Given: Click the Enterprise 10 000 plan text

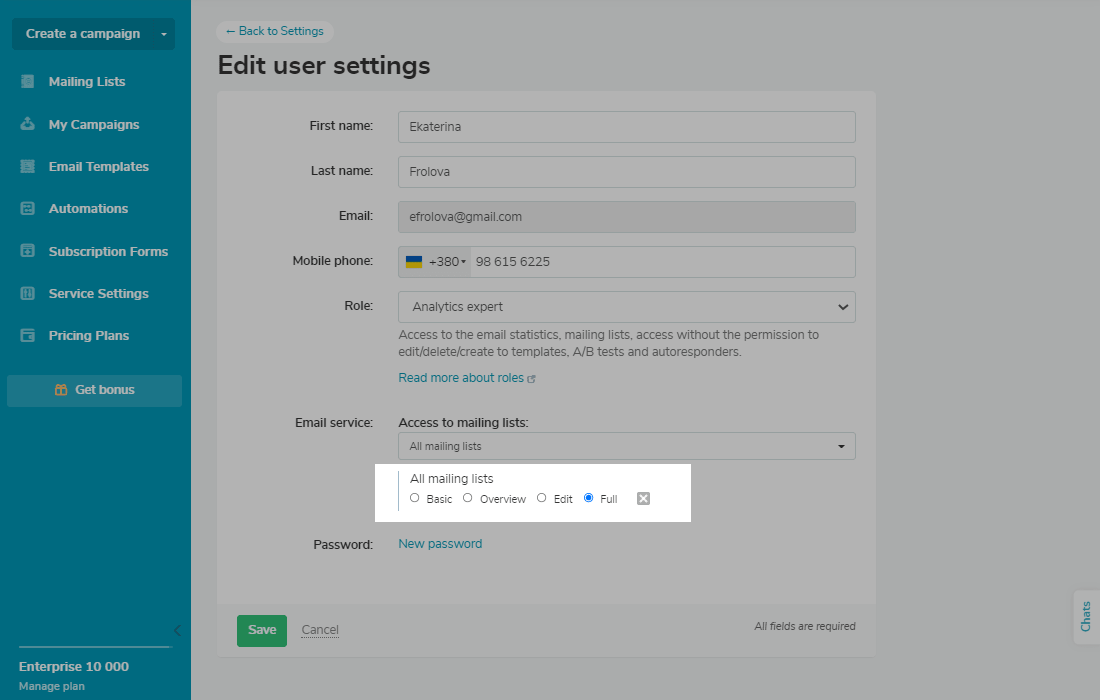Looking at the screenshot, I should [74, 666].
